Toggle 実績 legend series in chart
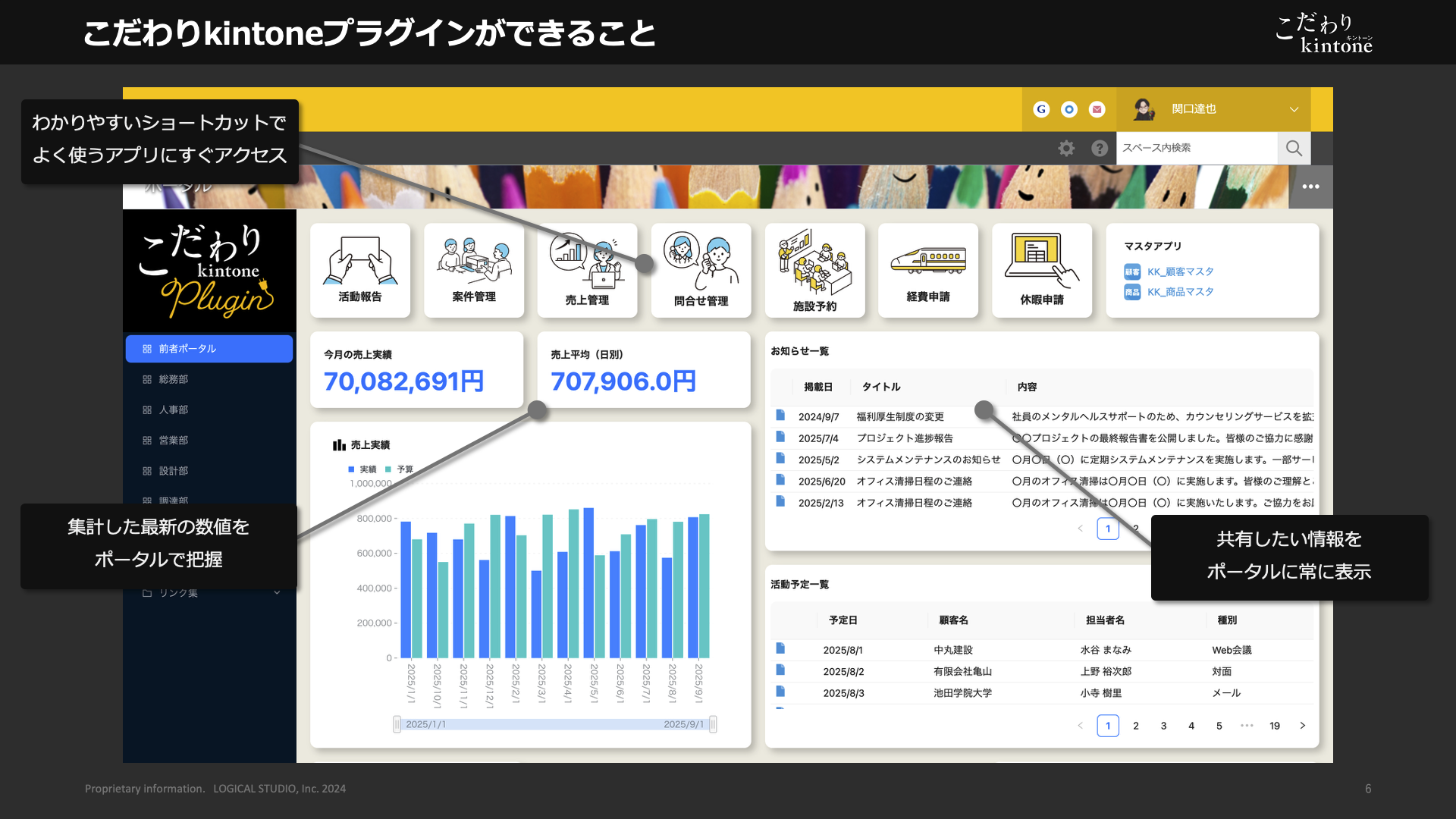The height and width of the screenshot is (819, 1456). click(362, 469)
